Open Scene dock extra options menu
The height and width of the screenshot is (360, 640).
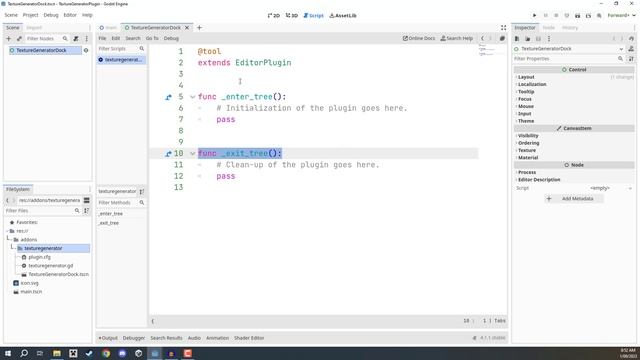87,38
